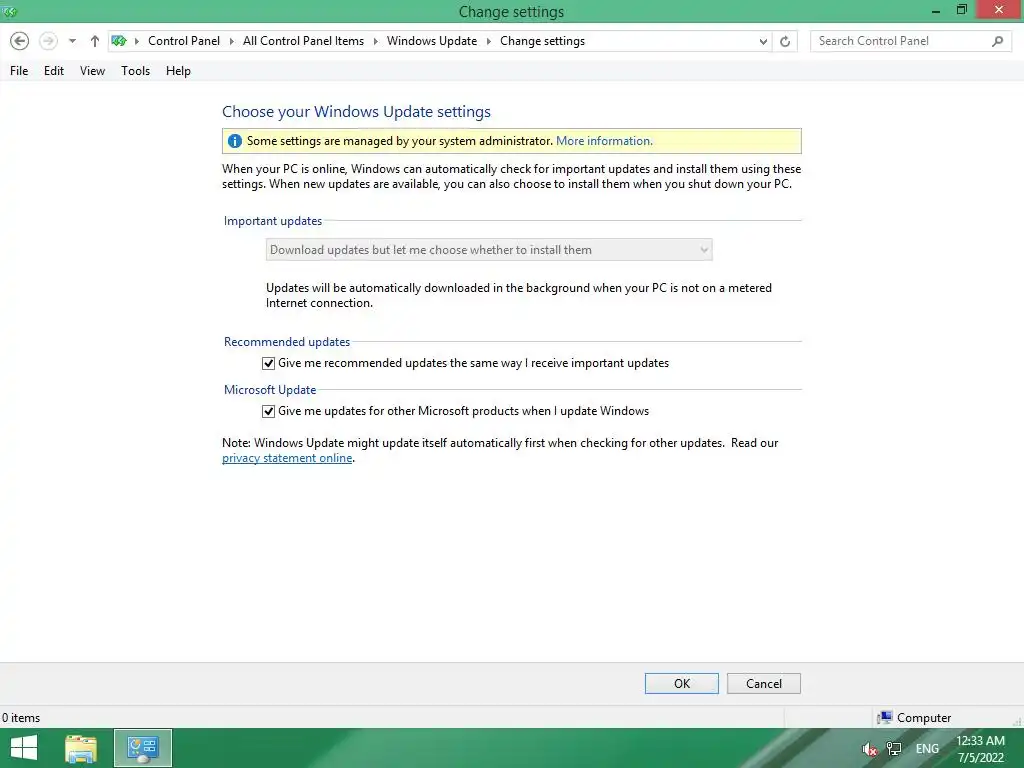Click the Recommended updates section label
Viewport: 1024px width, 768px height.
(x=287, y=342)
